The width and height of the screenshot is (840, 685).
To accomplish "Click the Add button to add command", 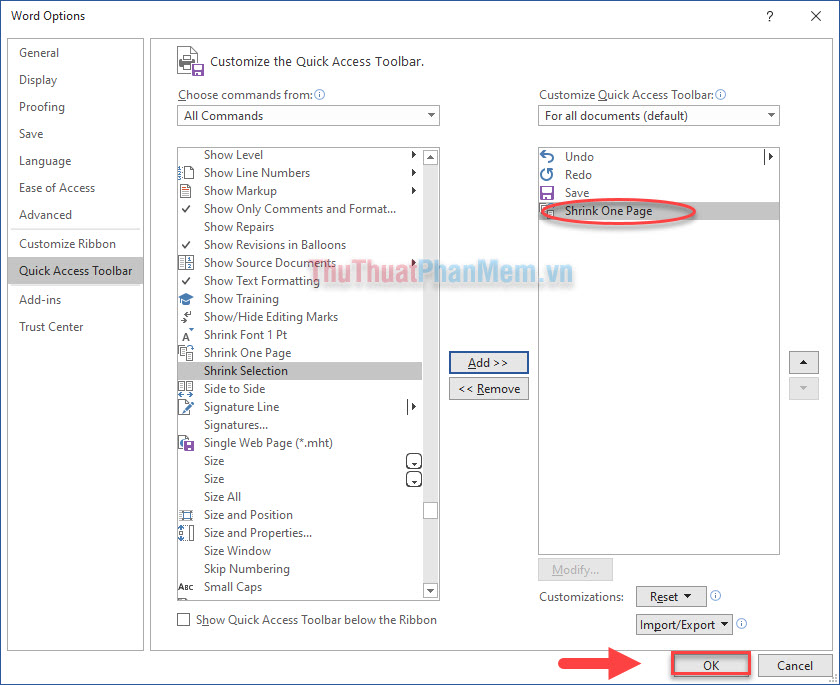I will tap(488, 362).
